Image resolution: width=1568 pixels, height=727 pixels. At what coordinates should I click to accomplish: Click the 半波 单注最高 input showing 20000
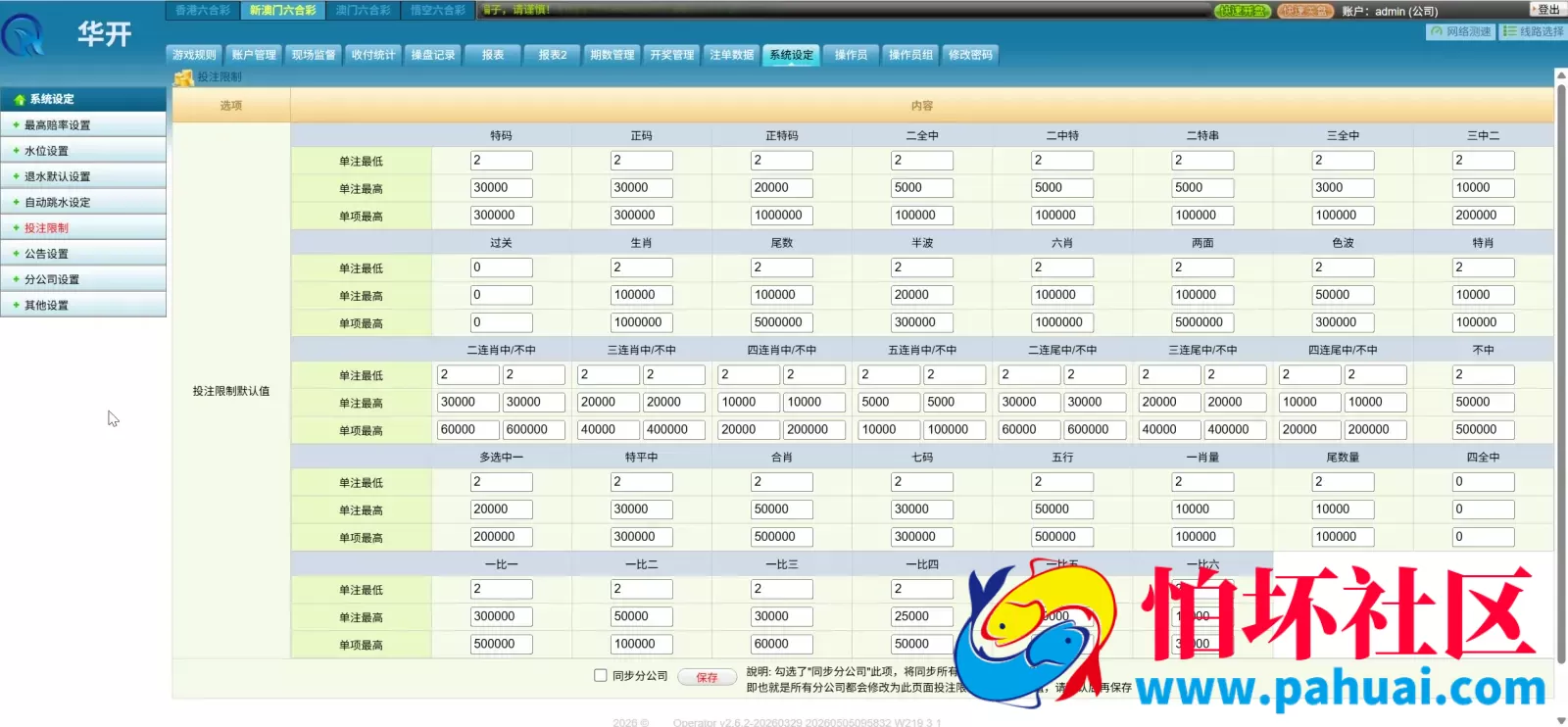pos(922,295)
